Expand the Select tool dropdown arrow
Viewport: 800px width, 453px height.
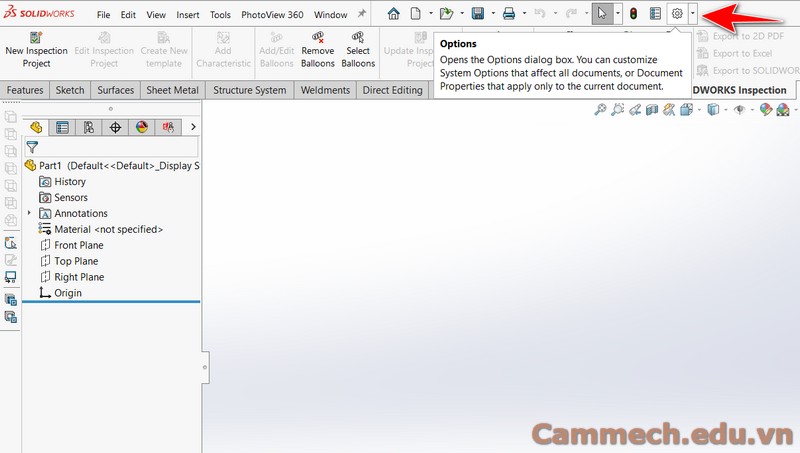coord(617,14)
